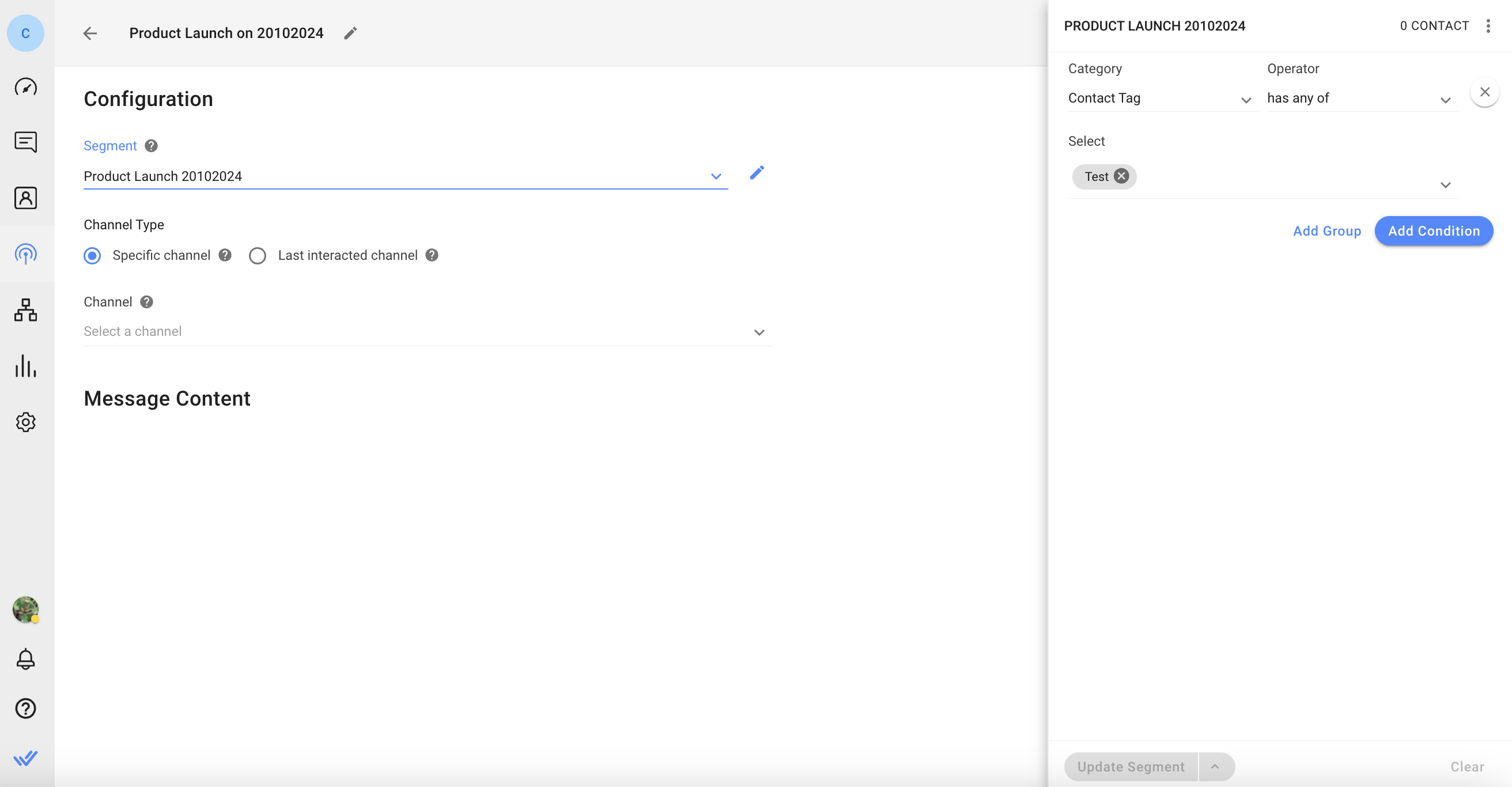Click the Update Segment button
The height and width of the screenshot is (787, 1512).
click(x=1130, y=766)
